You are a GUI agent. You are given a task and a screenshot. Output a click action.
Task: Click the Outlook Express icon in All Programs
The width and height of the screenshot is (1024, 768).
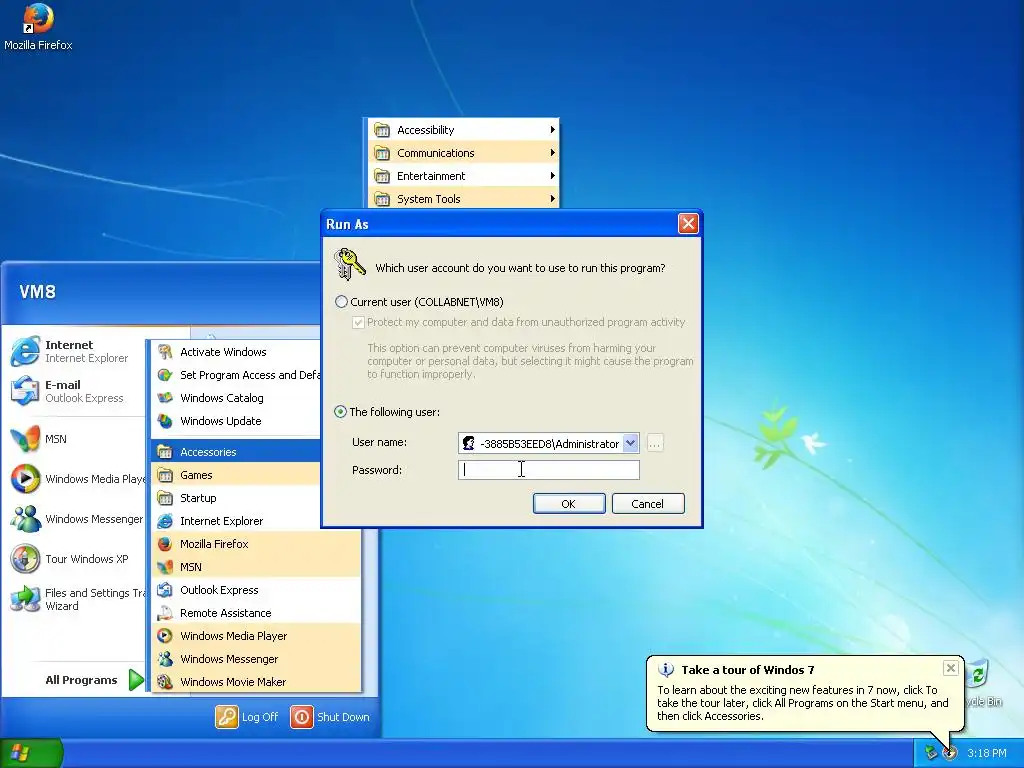[x=165, y=590]
